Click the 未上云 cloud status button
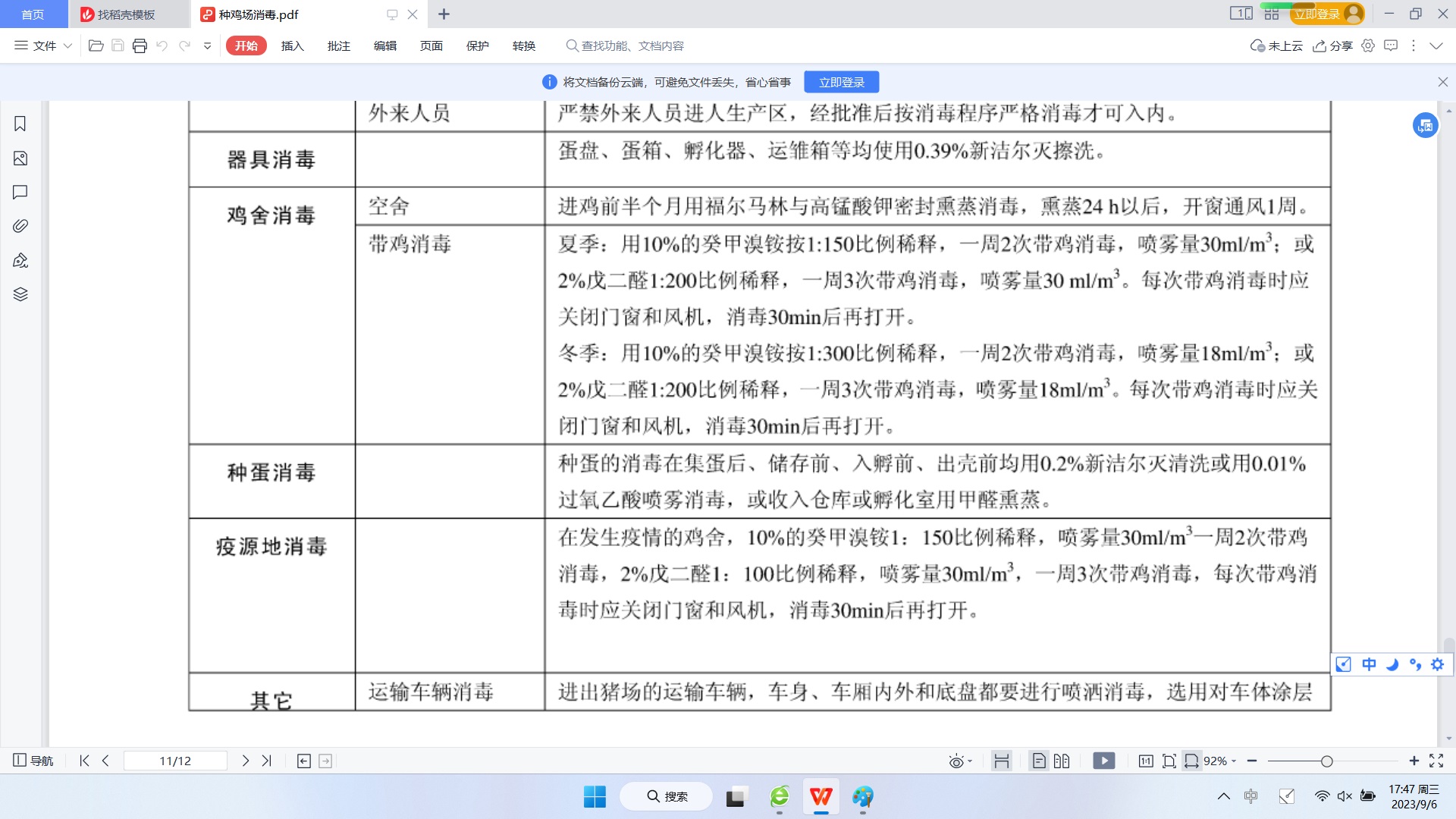 click(1276, 45)
